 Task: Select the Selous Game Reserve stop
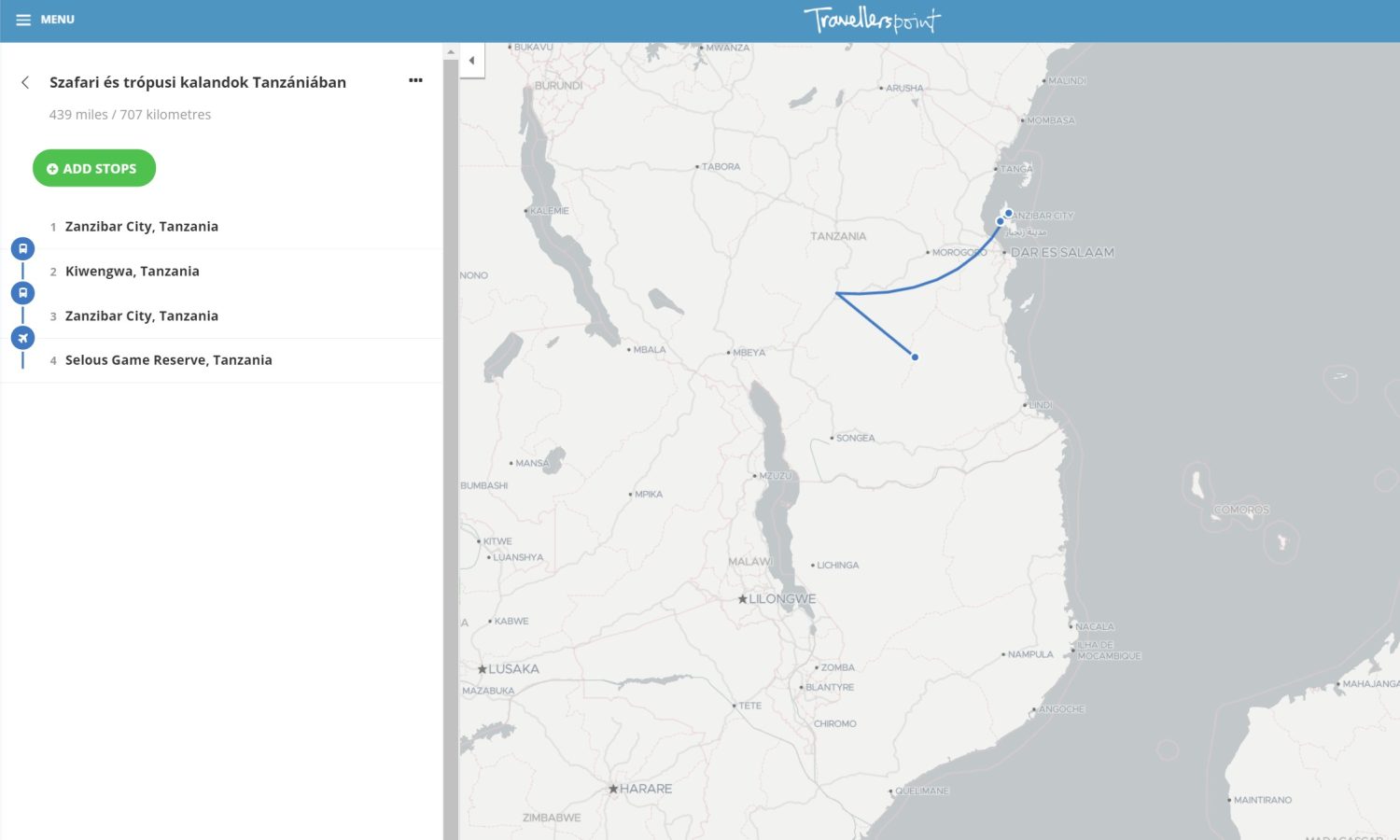pos(169,360)
